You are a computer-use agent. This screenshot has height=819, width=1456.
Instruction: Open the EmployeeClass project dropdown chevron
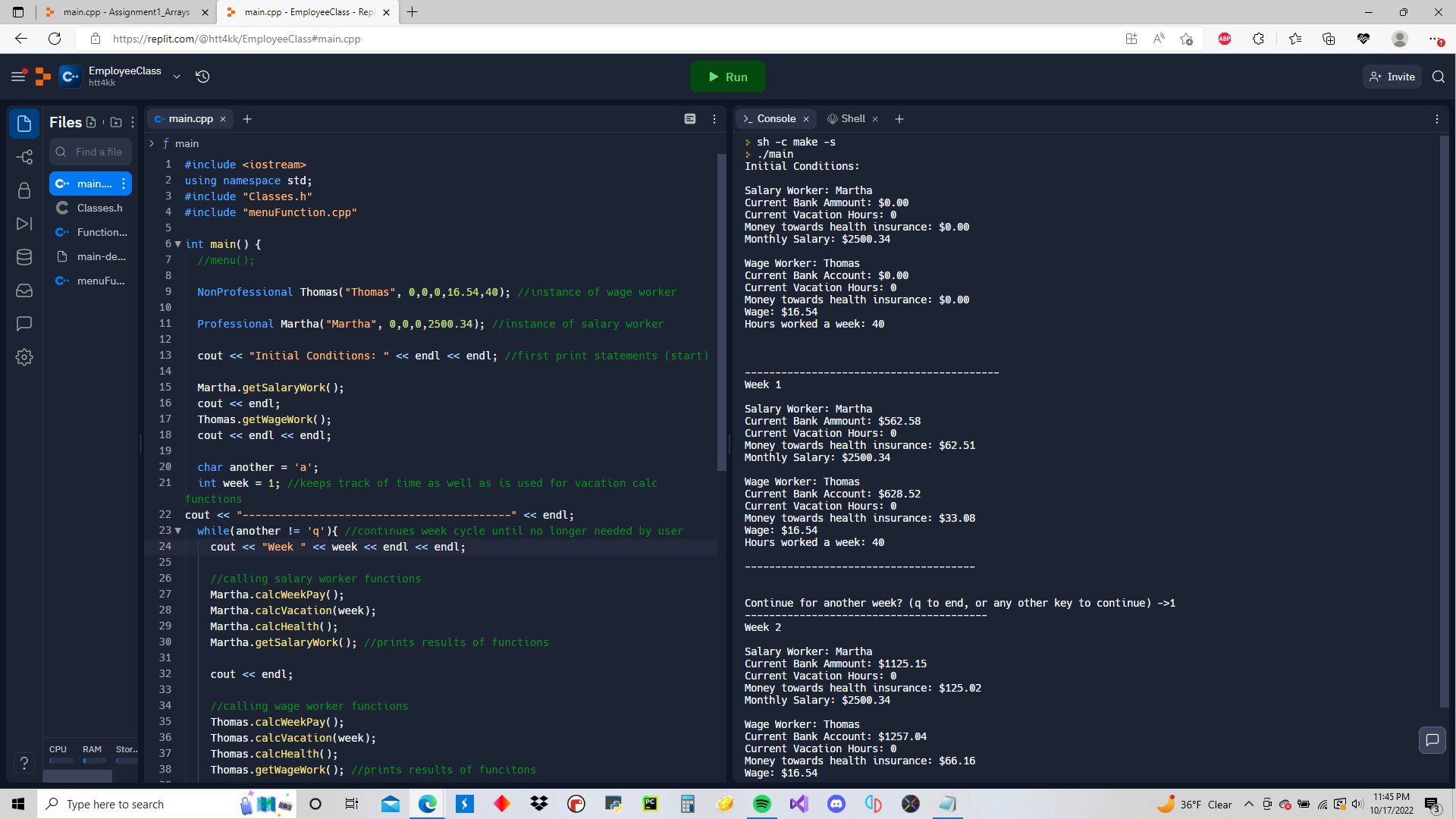(x=177, y=77)
